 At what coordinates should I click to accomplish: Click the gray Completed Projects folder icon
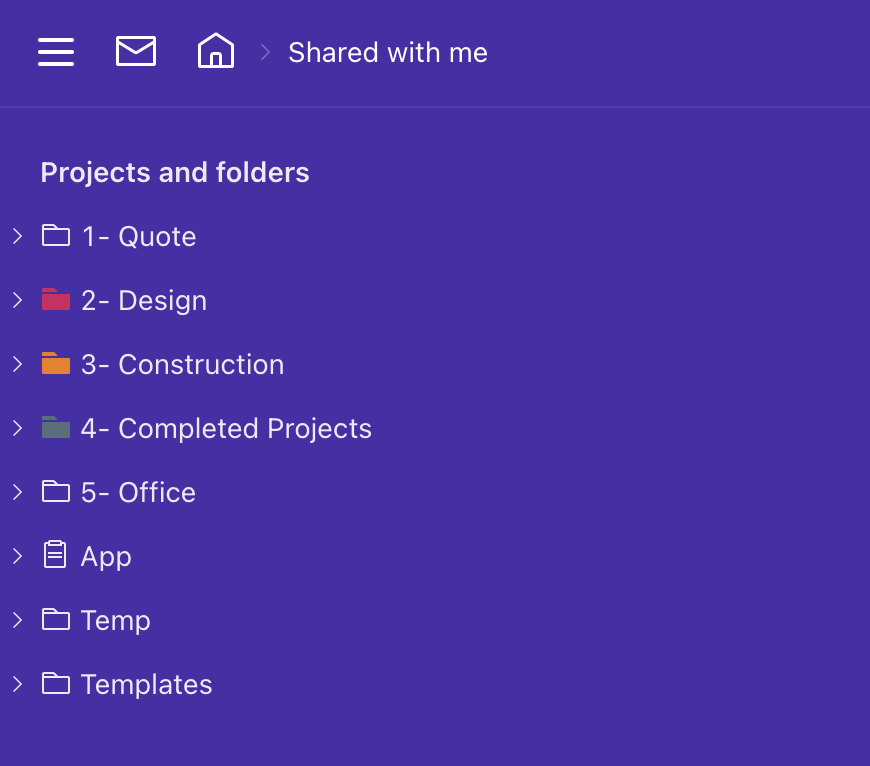point(56,428)
